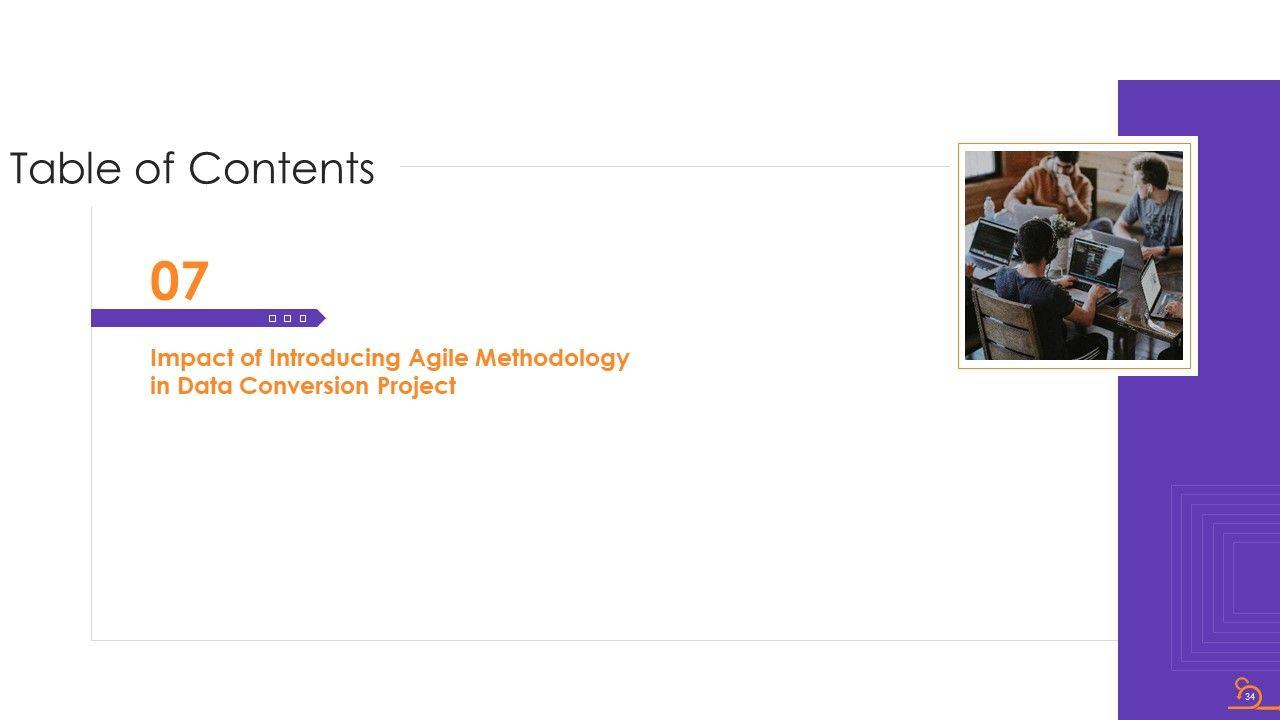Select the large orange 07 section number
Image resolution: width=1280 pixels, height=720 pixels.
[179, 281]
